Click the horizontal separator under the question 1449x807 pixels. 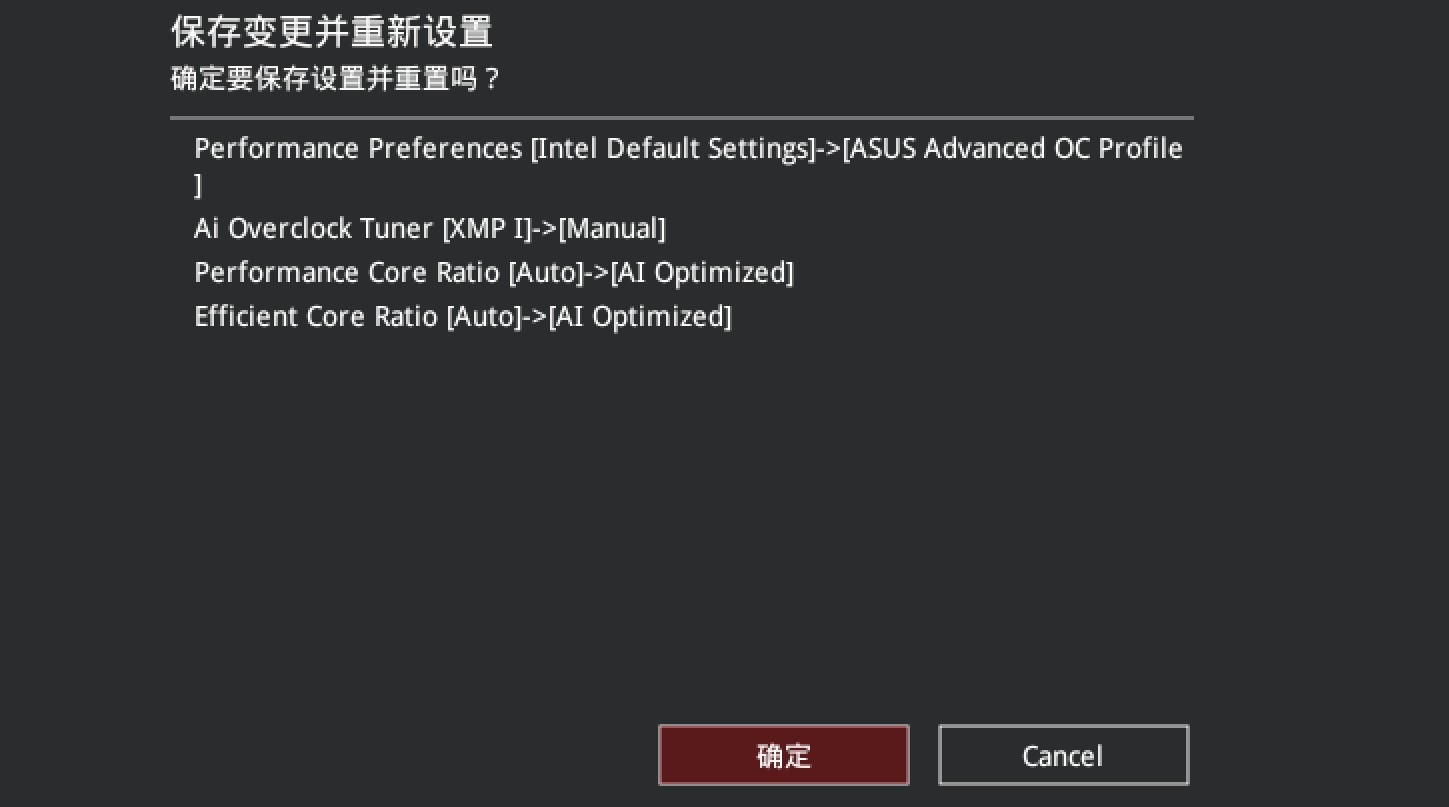click(x=681, y=118)
